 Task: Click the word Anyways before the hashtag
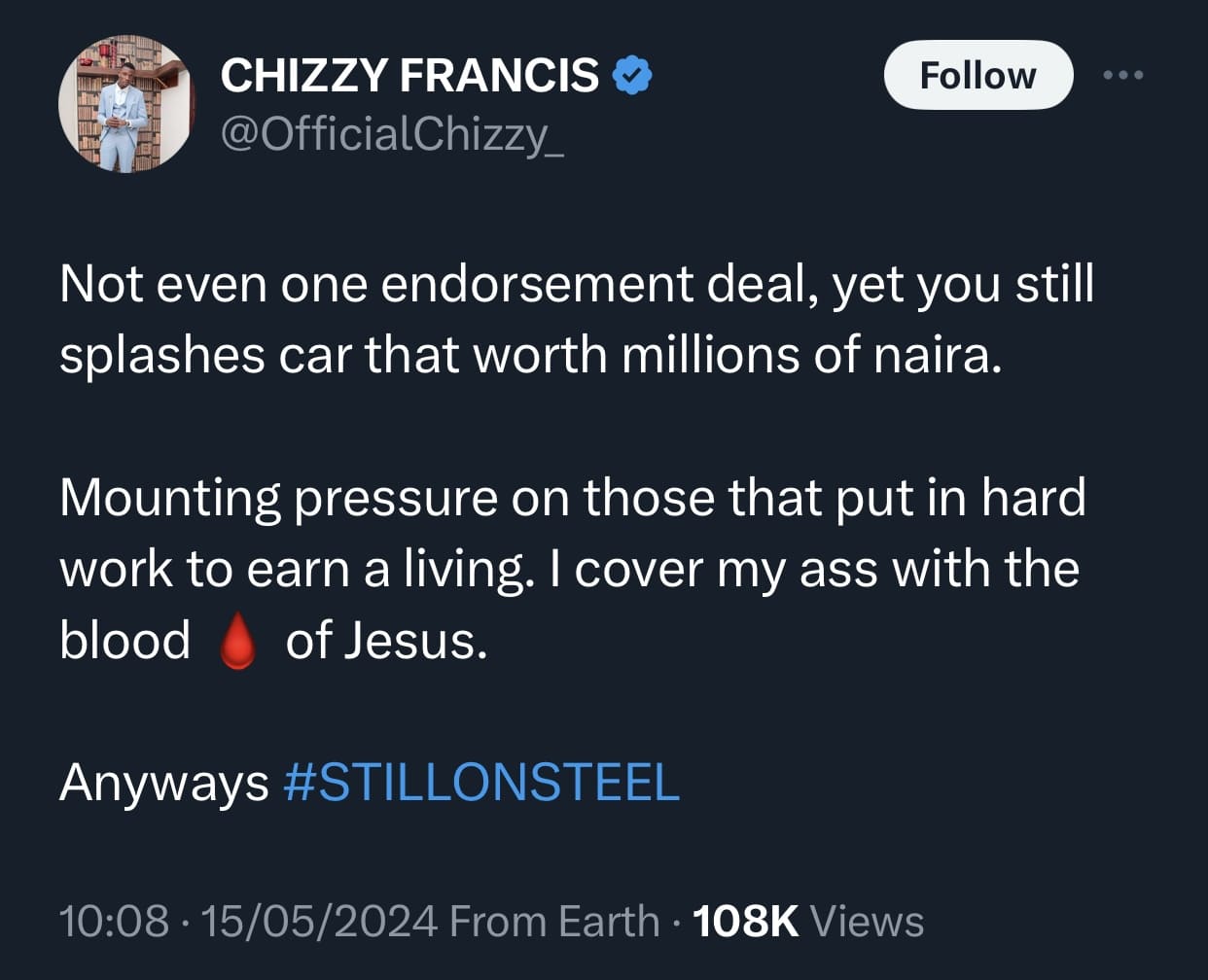163,782
